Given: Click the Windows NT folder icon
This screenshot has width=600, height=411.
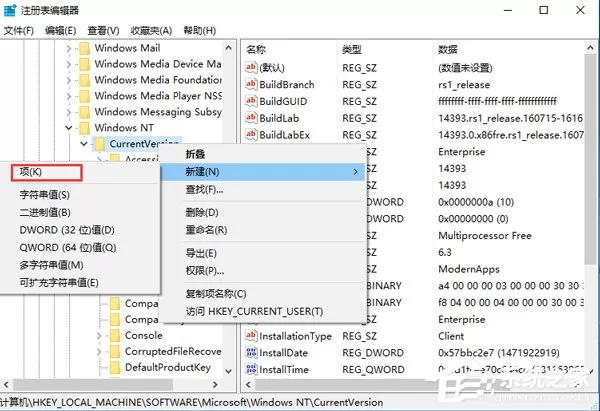Looking at the screenshot, I should (85, 128).
